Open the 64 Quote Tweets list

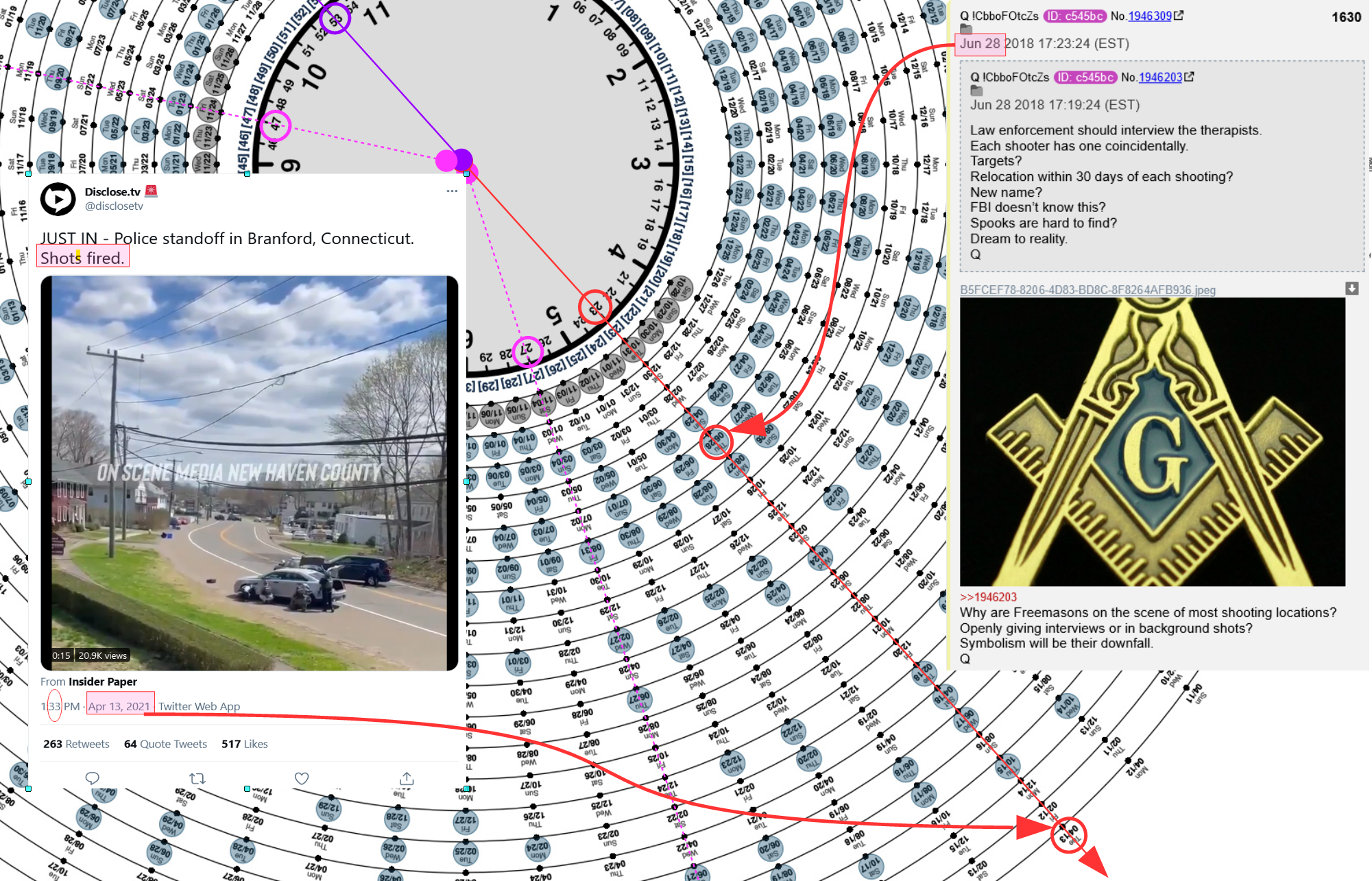165,744
